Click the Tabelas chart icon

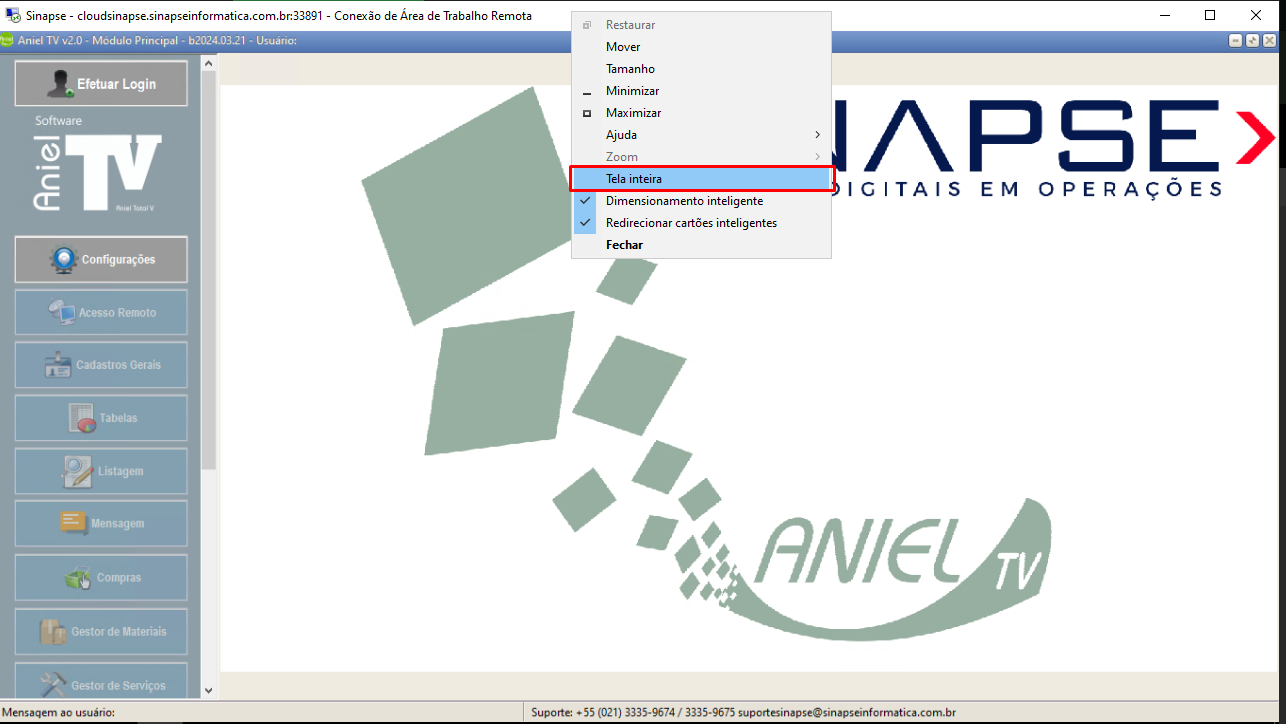[82, 418]
